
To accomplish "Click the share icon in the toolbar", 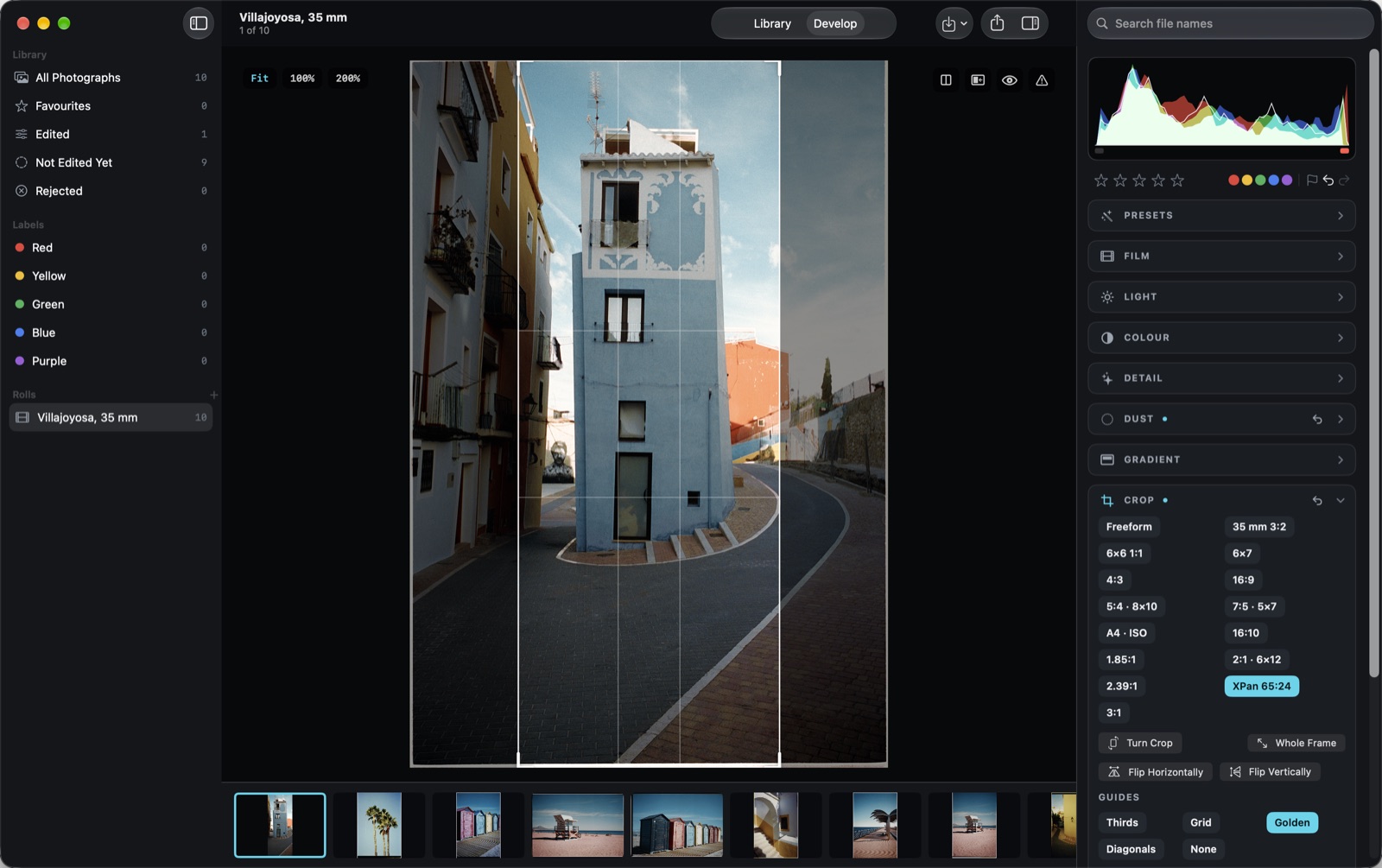I will click(997, 23).
